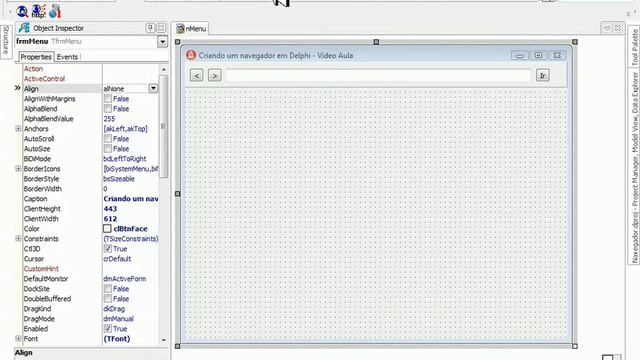Click the forward '>' button on the form

coord(215,76)
